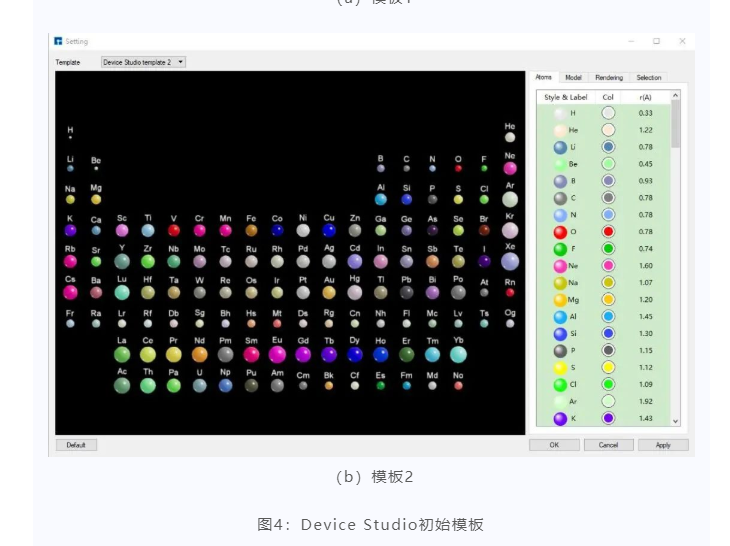This screenshot has height=546, width=730.
Task: Select the Eu atom in periodic table
Action: click(x=277, y=355)
